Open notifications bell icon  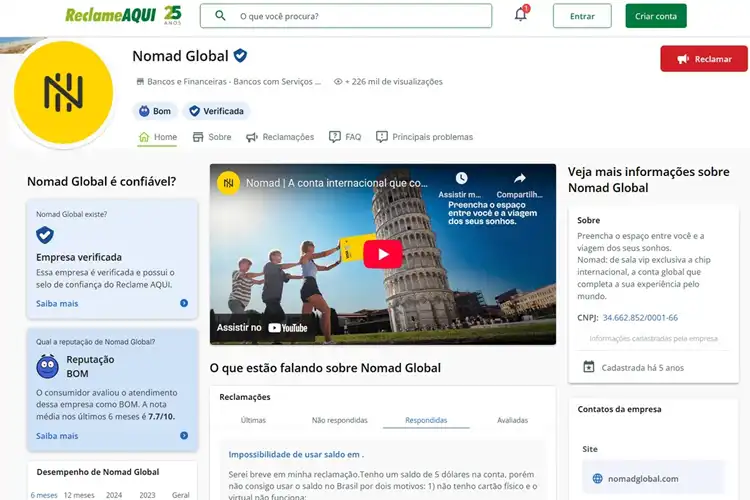[x=521, y=14]
